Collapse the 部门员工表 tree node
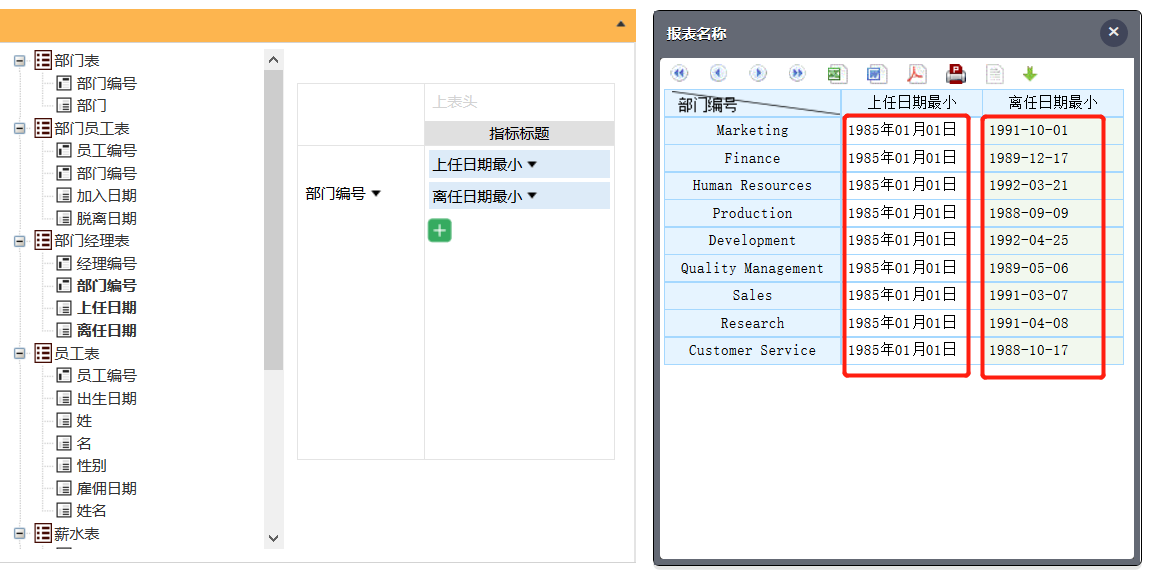Viewport: 1150px width, 573px height. click(20, 128)
